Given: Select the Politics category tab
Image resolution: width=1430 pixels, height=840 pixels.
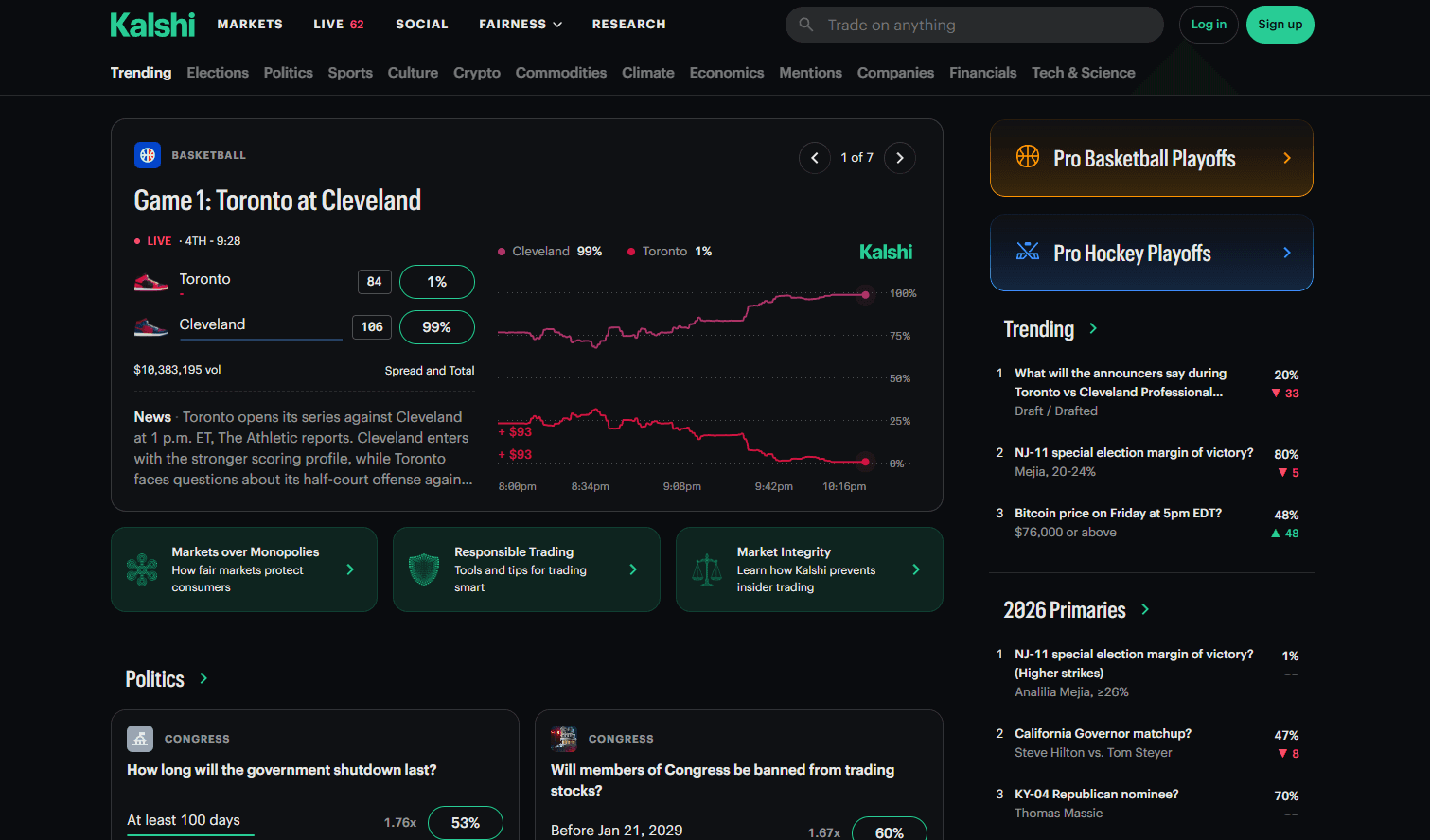Looking at the screenshot, I should 289,73.
